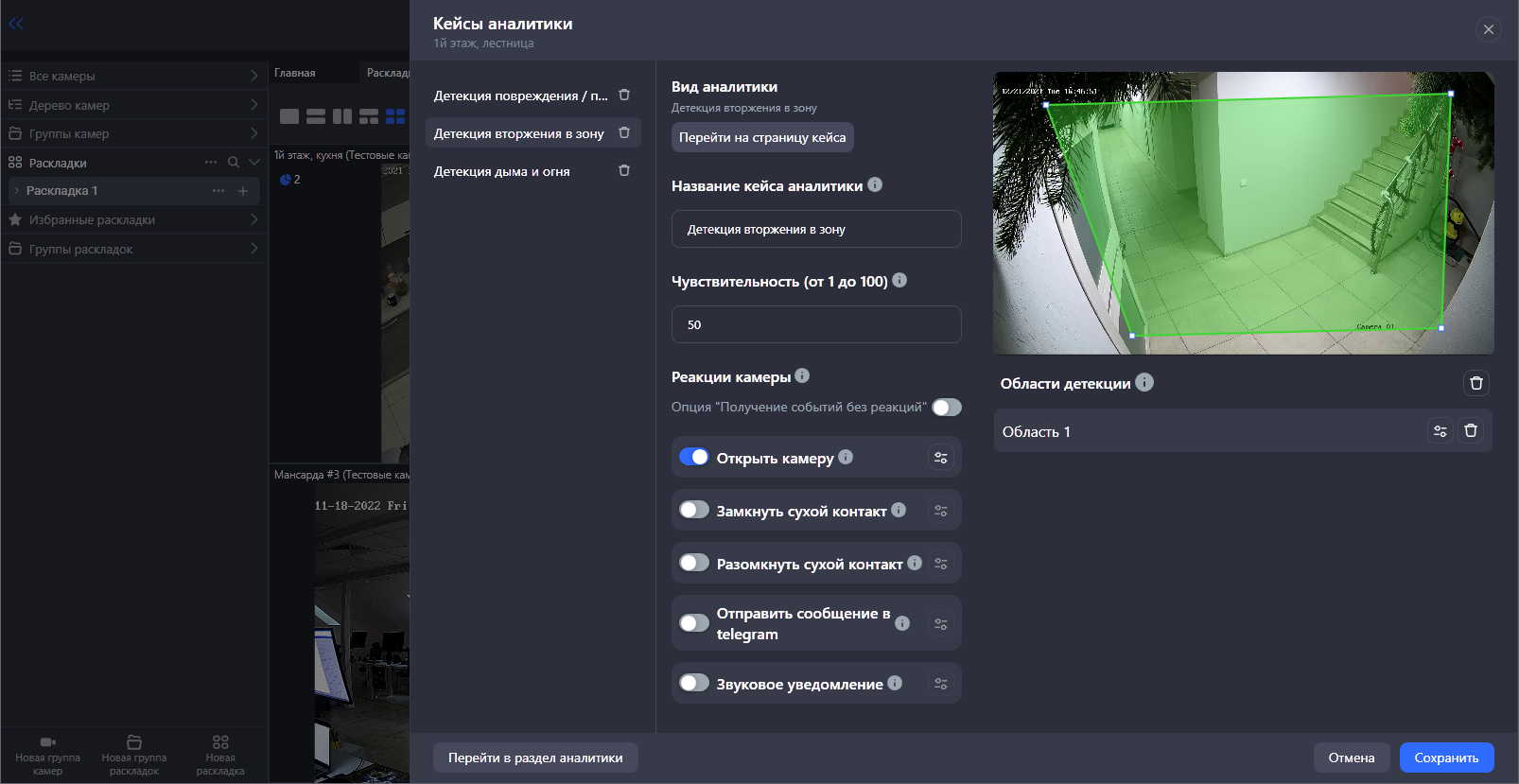Turn on Звуковое уведомление switch

(x=694, y=684)
